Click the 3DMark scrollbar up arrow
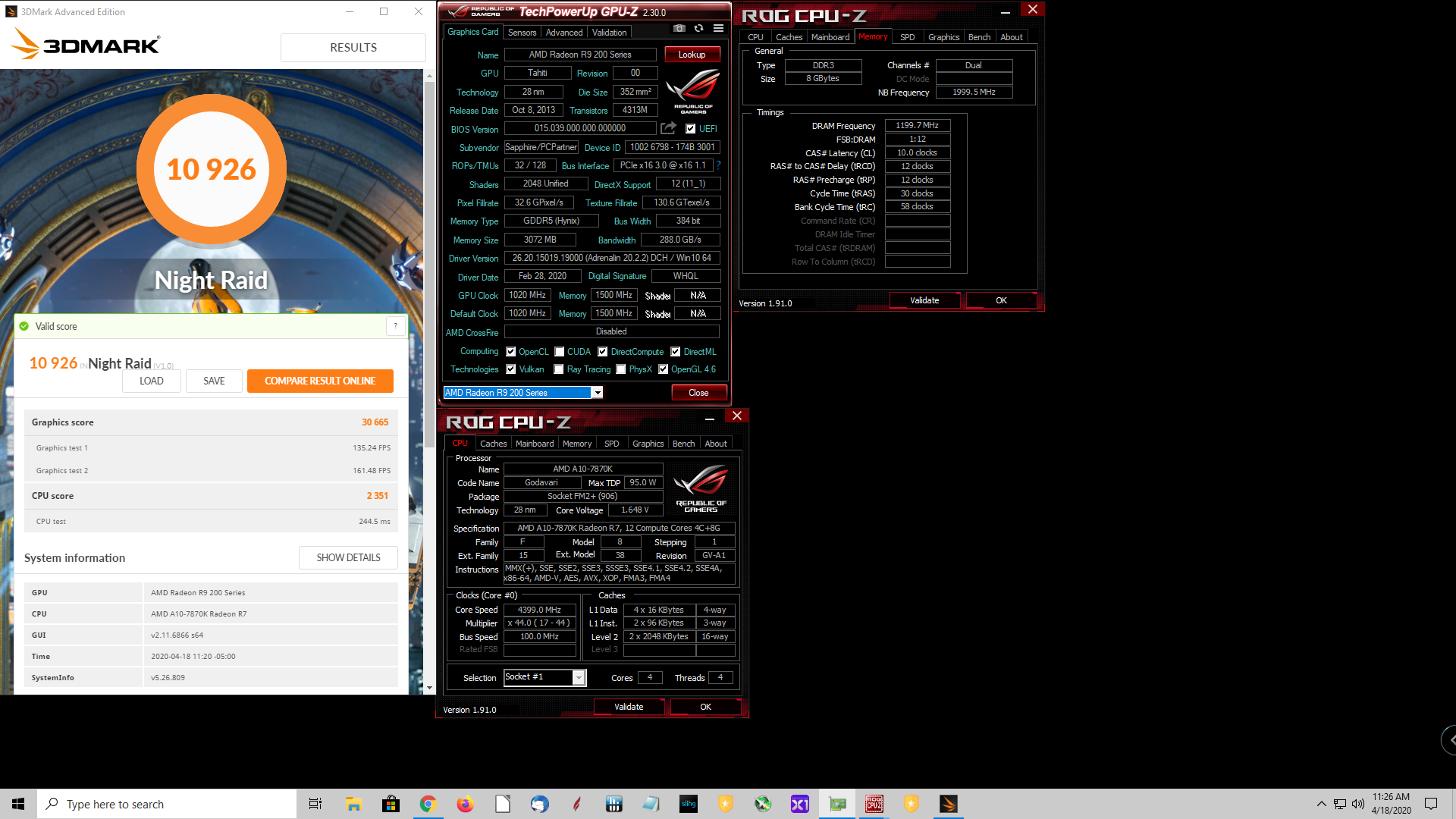1456x819 pixels. coord(429,76)
